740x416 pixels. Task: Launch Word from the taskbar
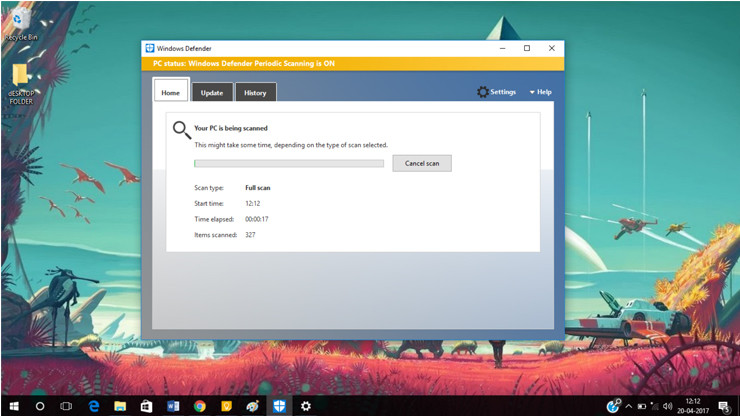173,406
